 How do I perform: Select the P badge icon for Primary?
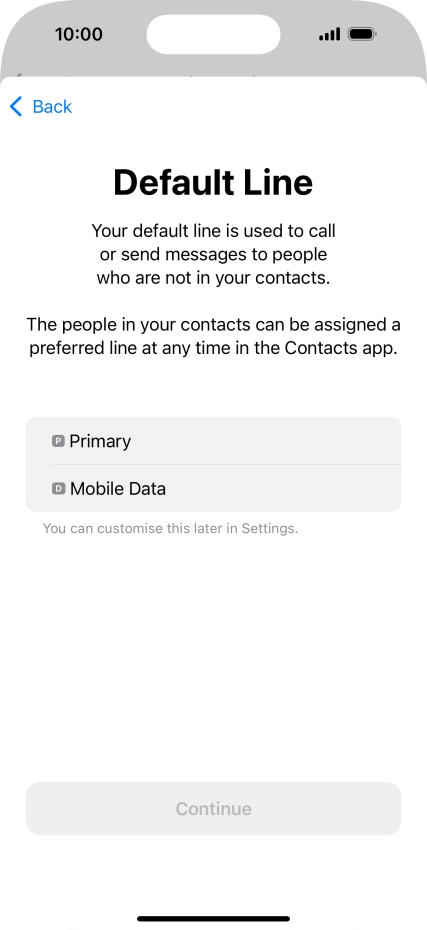[58, 441]
